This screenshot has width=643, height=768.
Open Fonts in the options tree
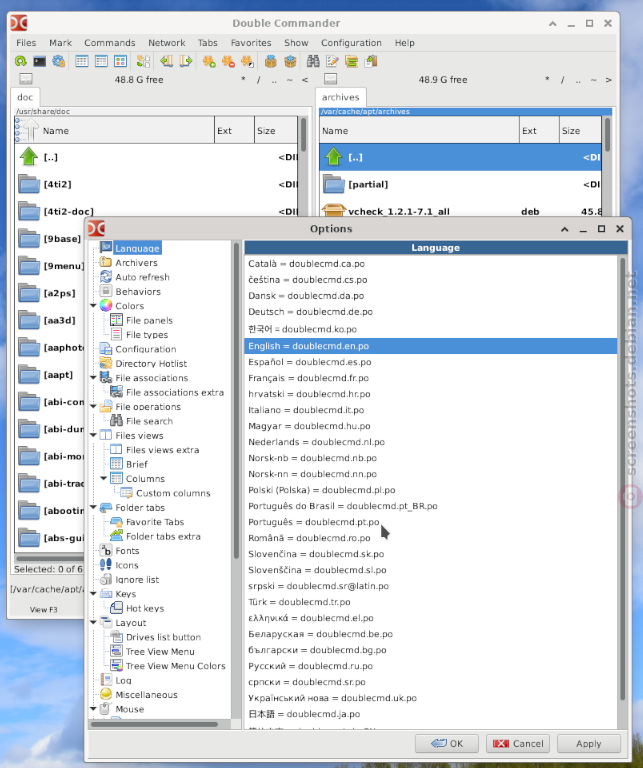tap(127, 551)
